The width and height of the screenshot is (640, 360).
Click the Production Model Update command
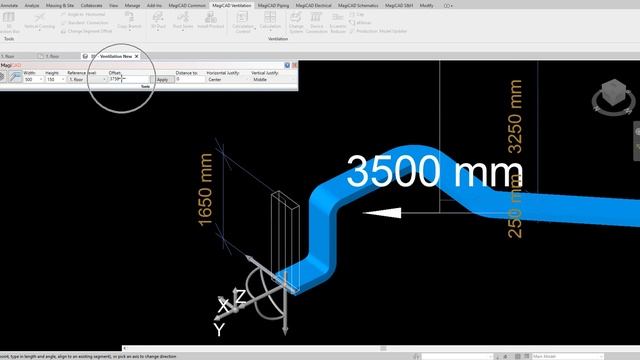pos(378,31)
